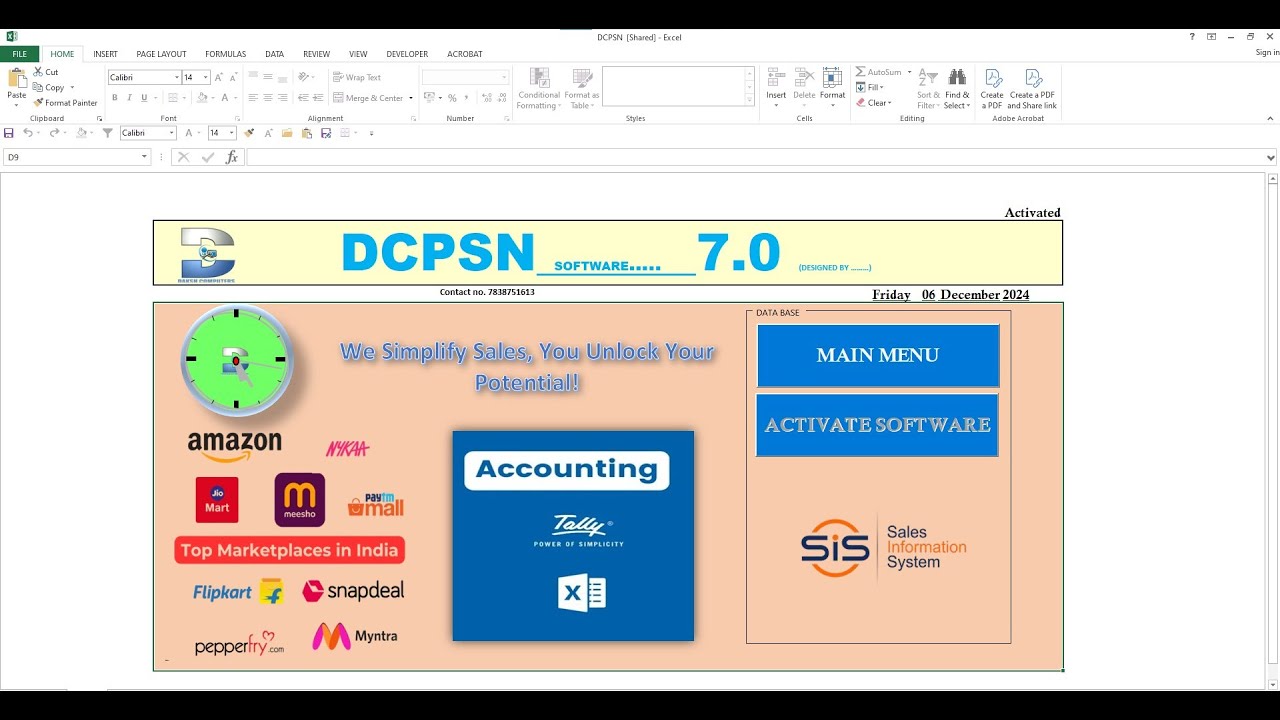Open the ACROBAT ribbon tab

click(x=464, y=54)
